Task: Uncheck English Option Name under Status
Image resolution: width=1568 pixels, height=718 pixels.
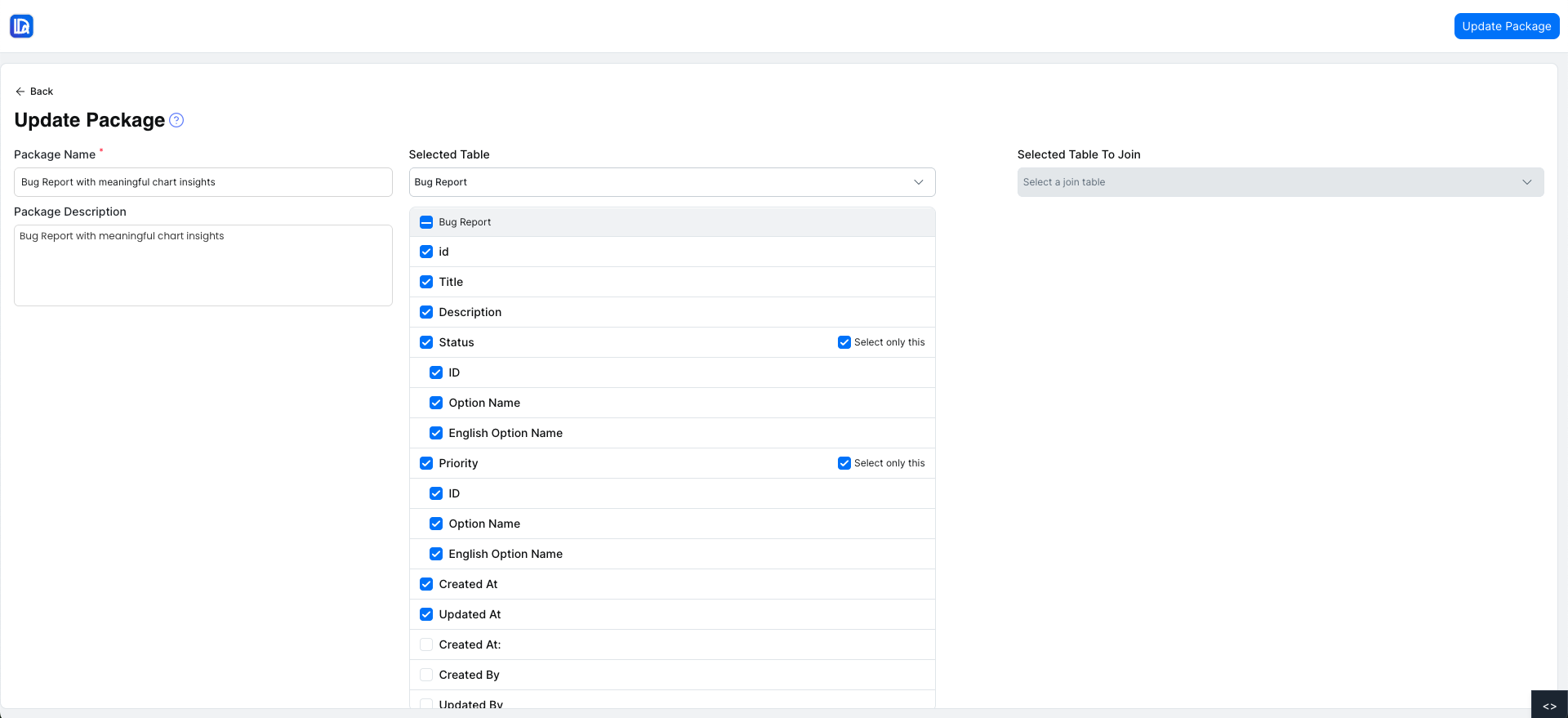Action: (x=436, y=433)
